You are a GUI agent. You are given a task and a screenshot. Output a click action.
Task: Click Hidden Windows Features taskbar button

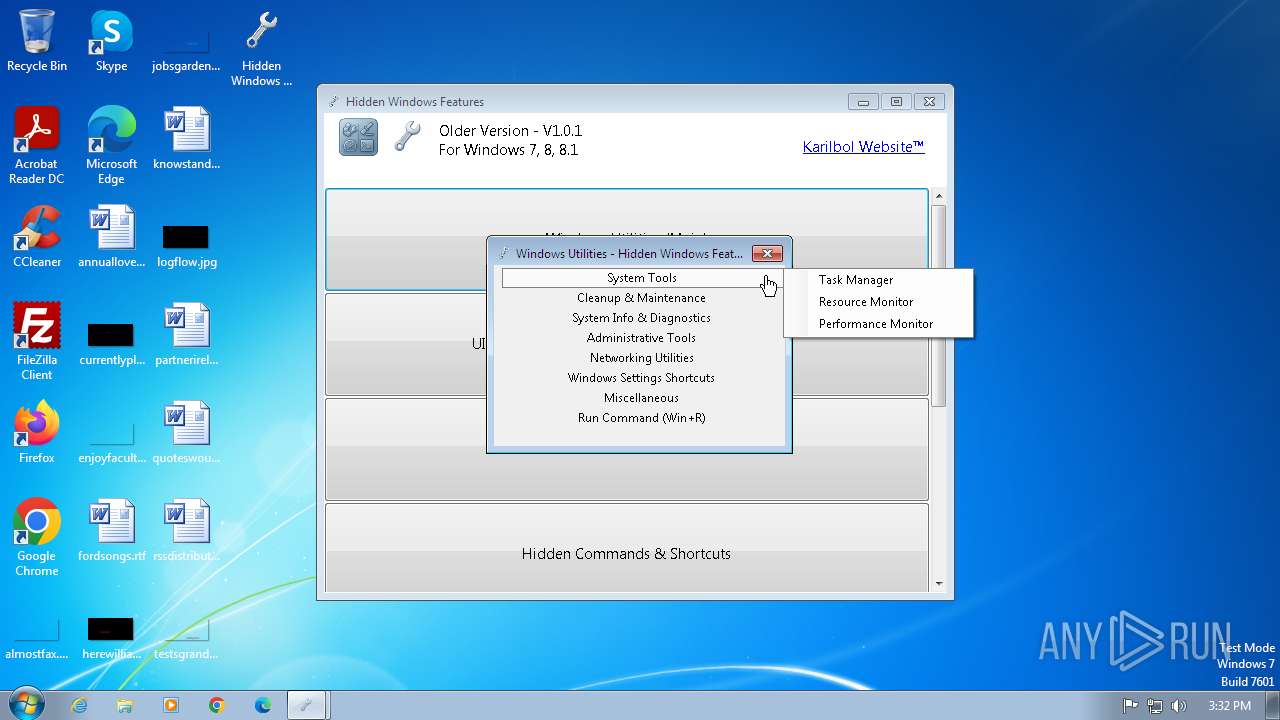[308, 705]
